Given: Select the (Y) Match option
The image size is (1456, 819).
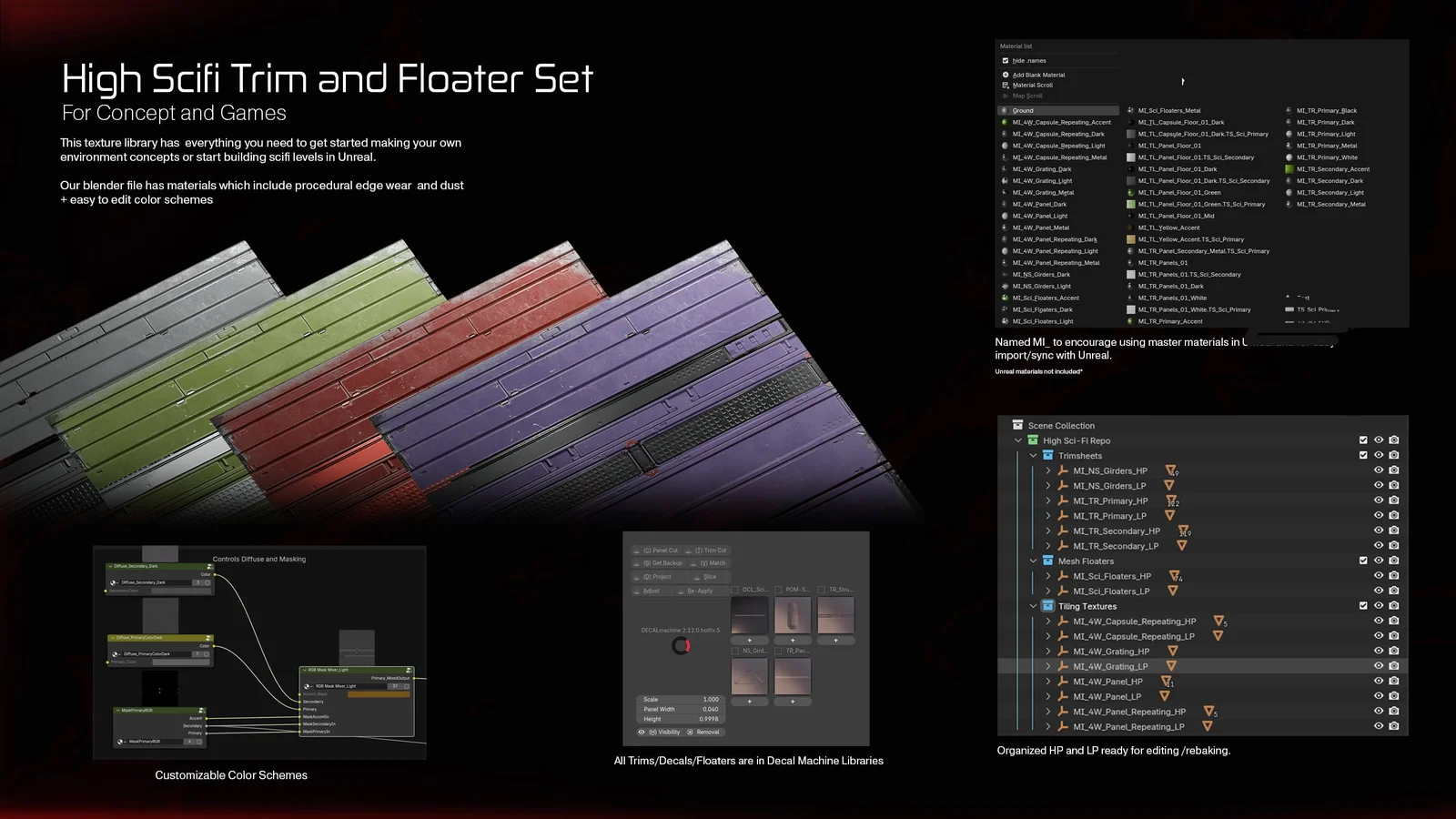Looking at the screenshot, I should 713,562.
